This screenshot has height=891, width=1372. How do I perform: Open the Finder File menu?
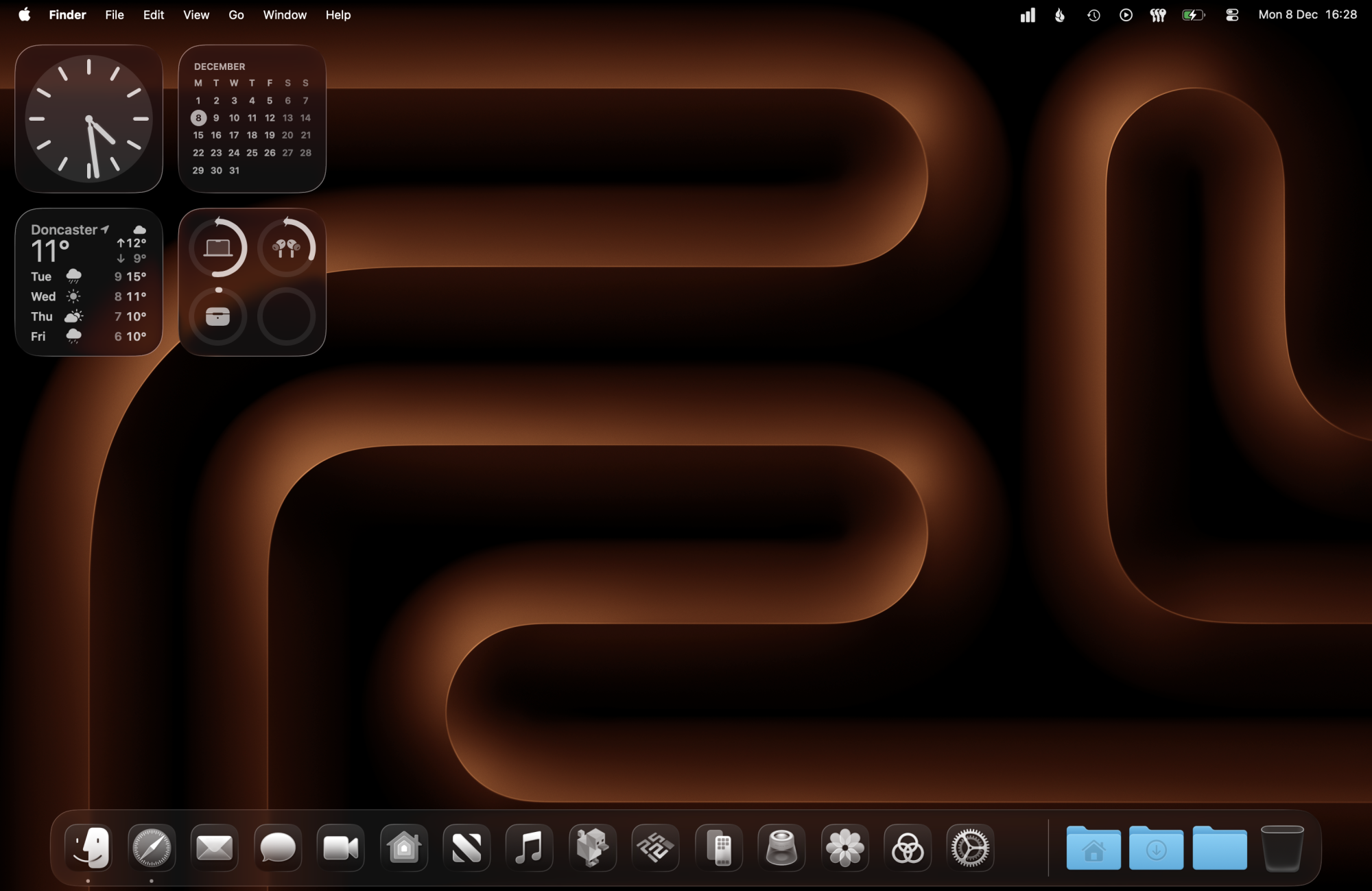pyautogui.click(x=114, y=14)
